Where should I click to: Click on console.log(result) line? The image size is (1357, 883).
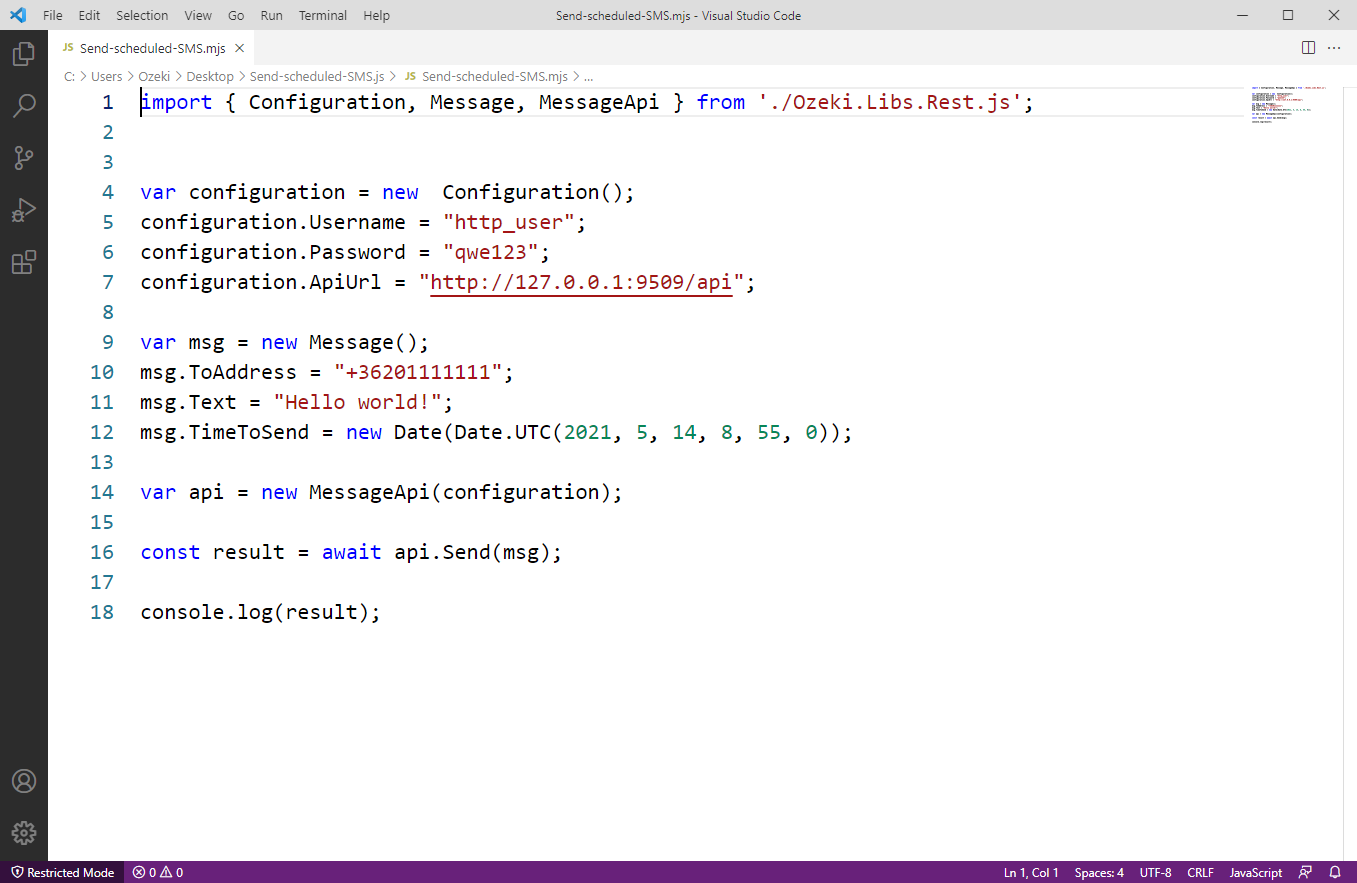[x=261, y=612]
